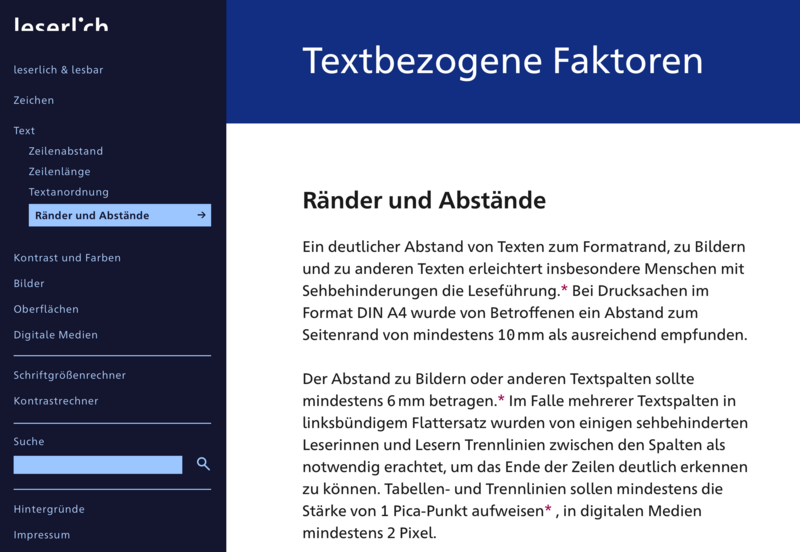Open the leserlich & lesbar page
The image size is (800, 552).
58,70
